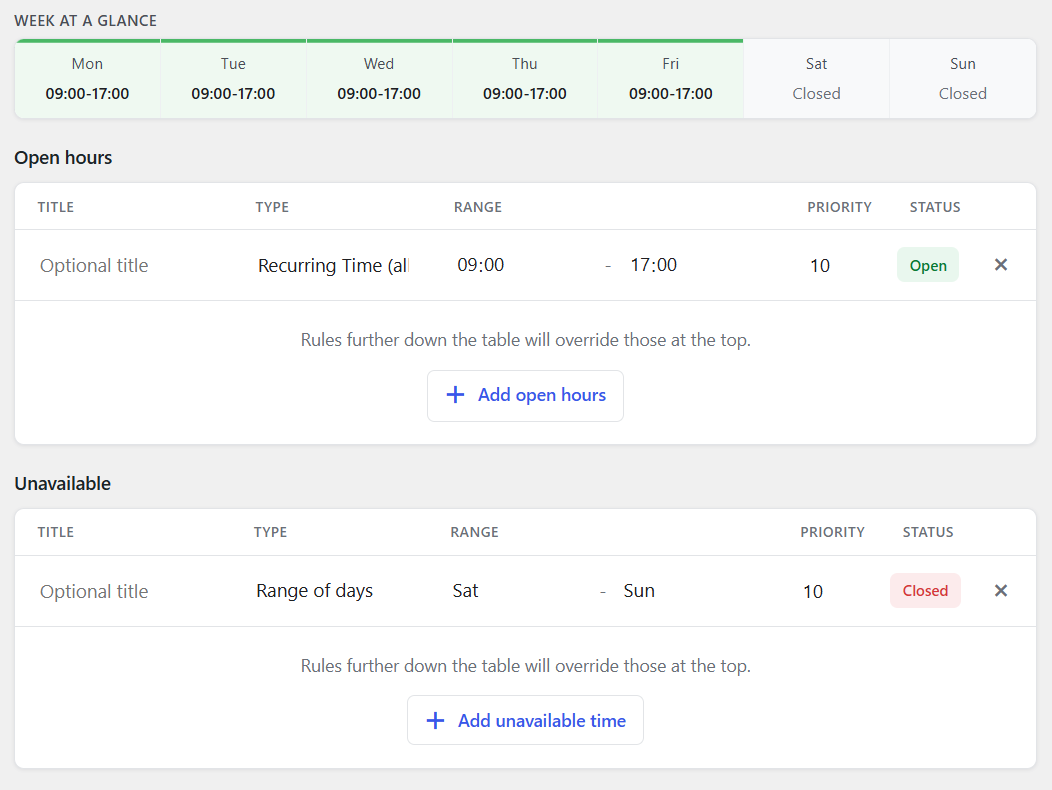Click the plus icon beside Add open hours

click(455, 395)
